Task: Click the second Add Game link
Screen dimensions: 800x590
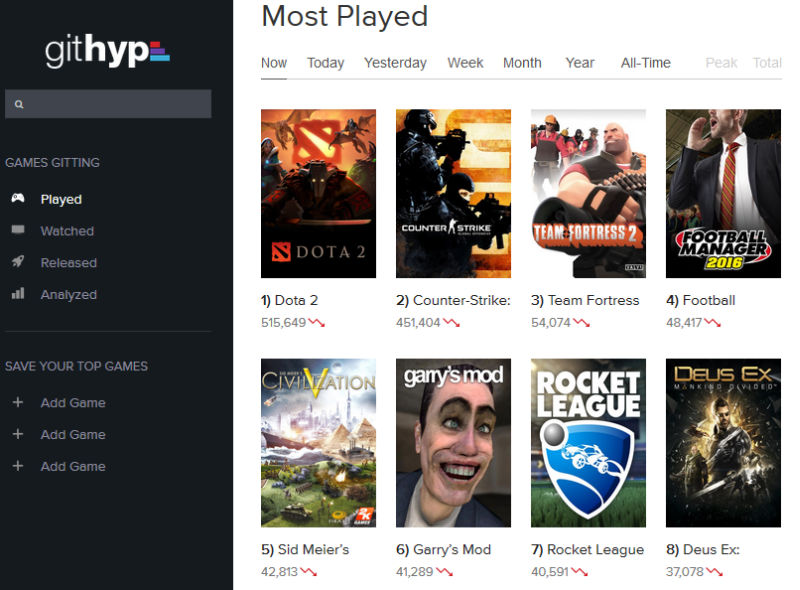Action: (73, 434)
